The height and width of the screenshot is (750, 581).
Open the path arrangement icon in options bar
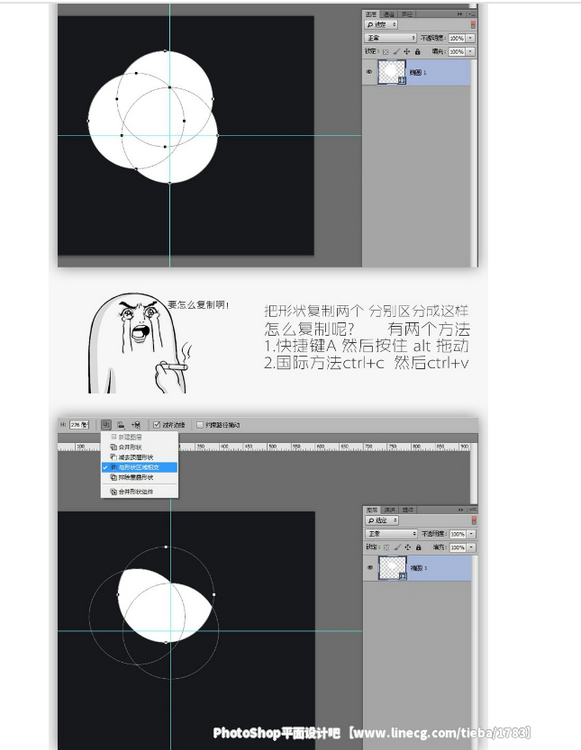[136, 424]
